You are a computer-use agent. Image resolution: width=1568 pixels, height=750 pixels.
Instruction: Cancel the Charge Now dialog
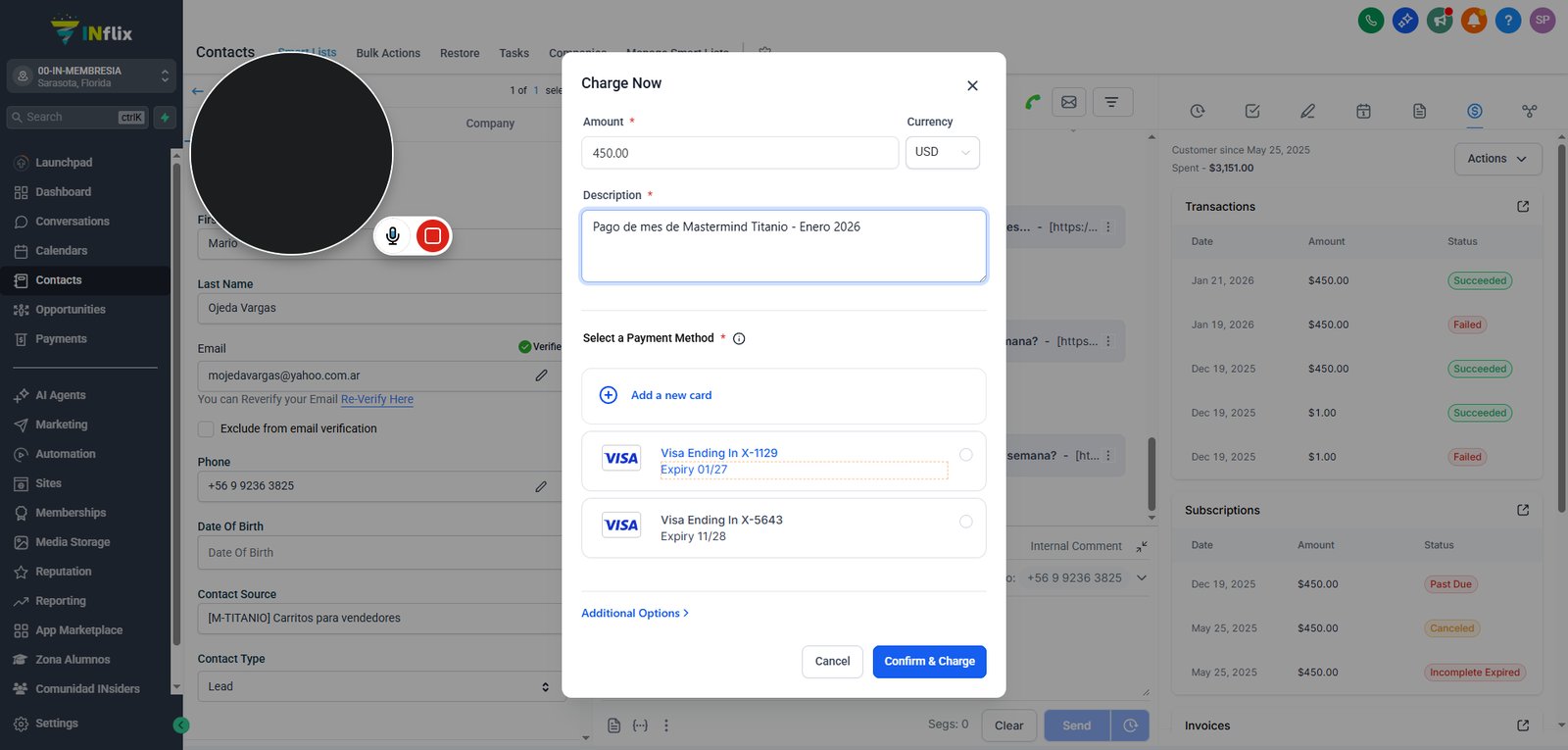[832, 662]
